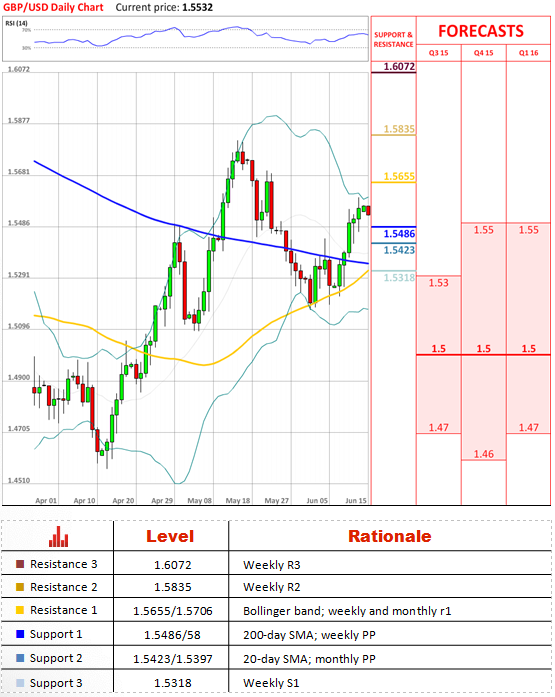Click the 1.5318 support level label
Viewport: 555px width, 697px height.
(x=399, y=278)
